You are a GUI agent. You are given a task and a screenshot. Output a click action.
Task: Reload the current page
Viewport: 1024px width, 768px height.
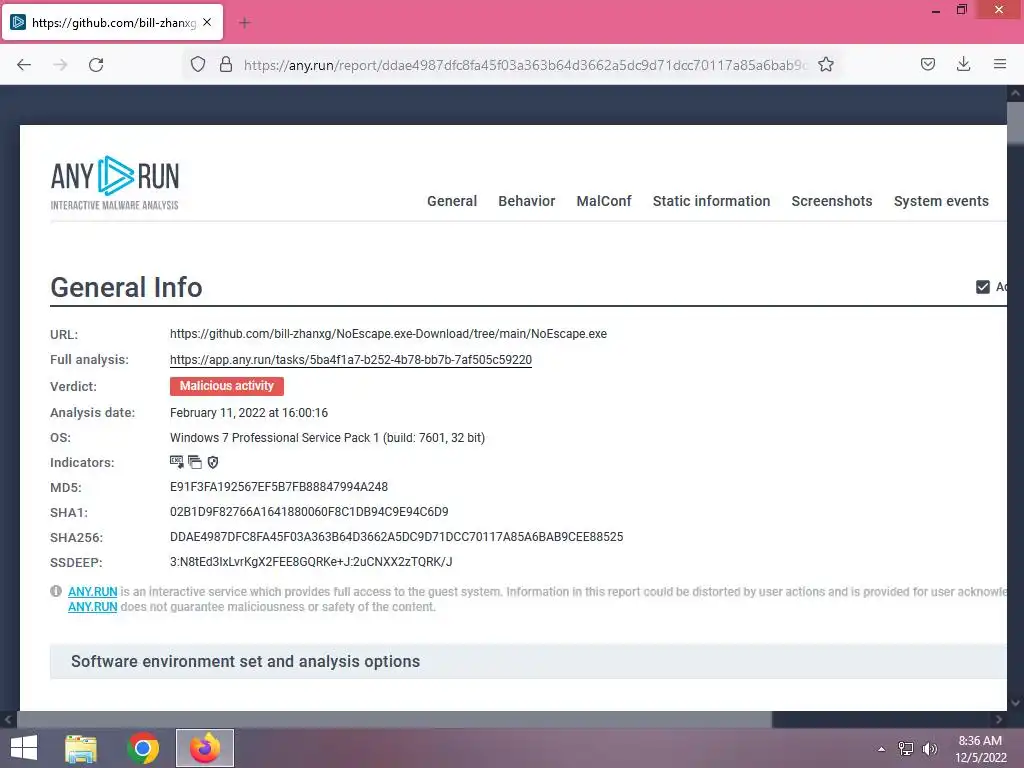[96, 65]
